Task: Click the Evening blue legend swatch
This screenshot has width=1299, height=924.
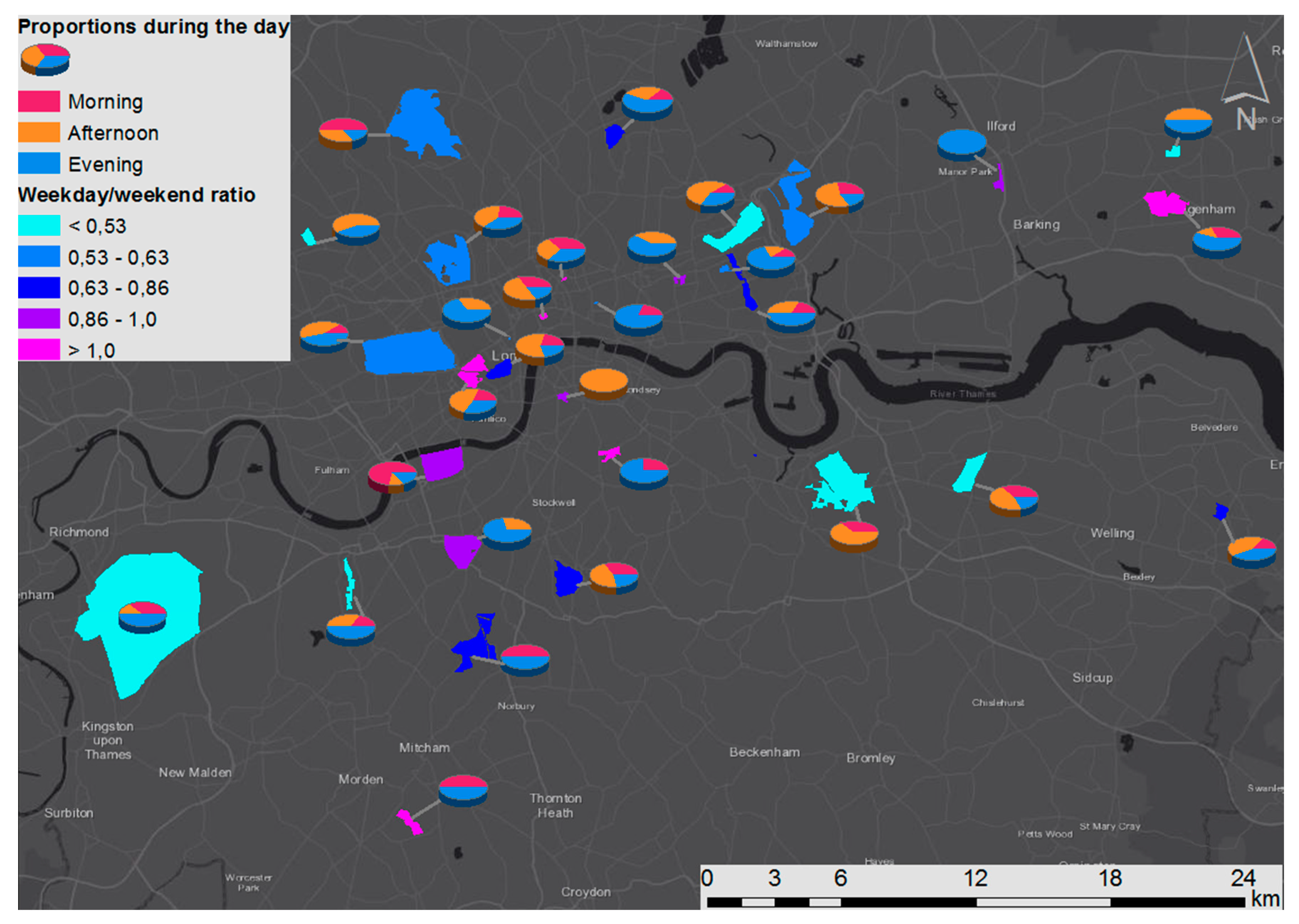Action: pos(39,163)
